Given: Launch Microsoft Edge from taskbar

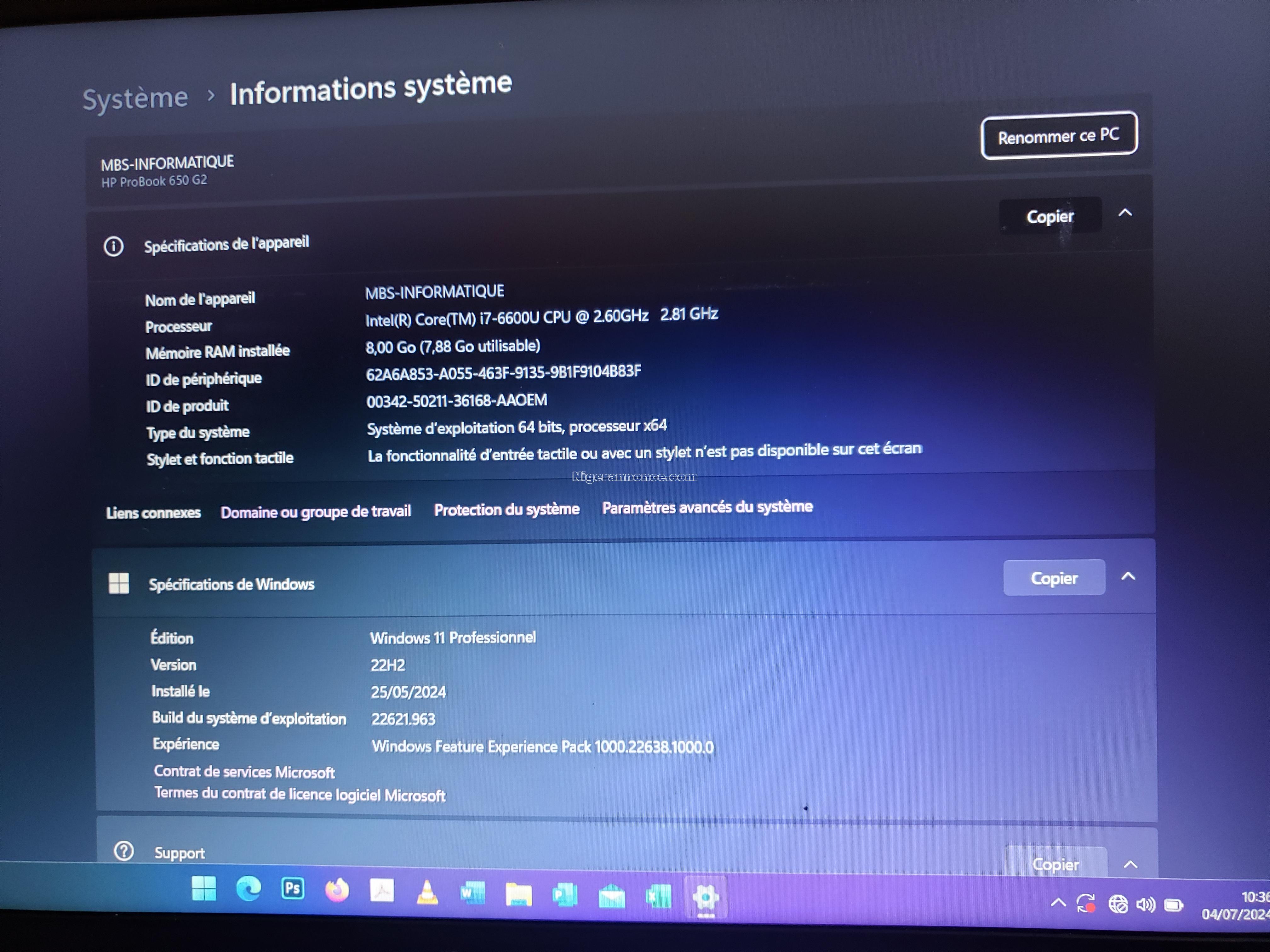Looking at the screenshot, I should (249, 889).
